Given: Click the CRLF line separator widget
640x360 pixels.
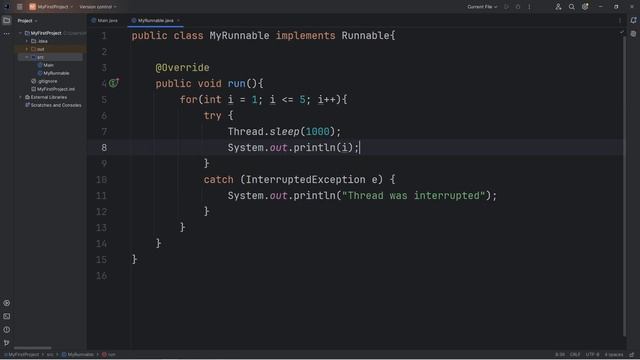Looking at the screenshot, I should (x=575, y=355).
